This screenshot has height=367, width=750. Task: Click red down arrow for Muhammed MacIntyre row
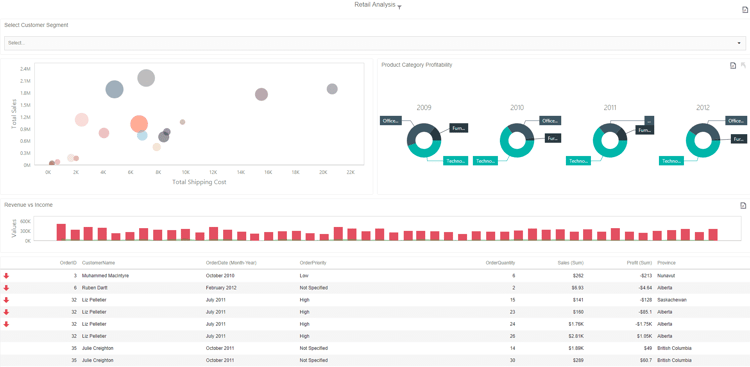click(6, 276)
